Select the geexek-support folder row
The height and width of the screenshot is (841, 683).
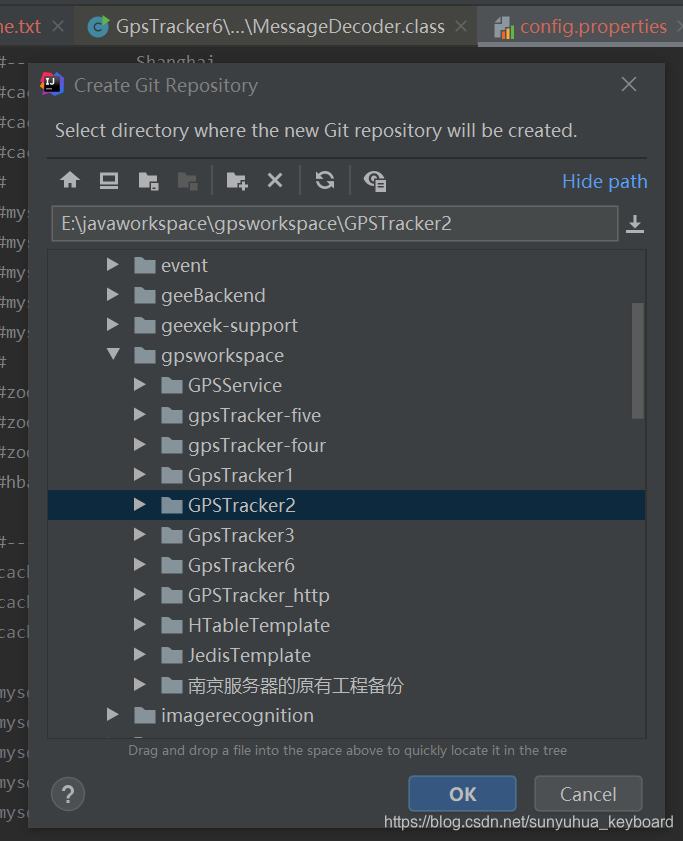click(346, 325)
